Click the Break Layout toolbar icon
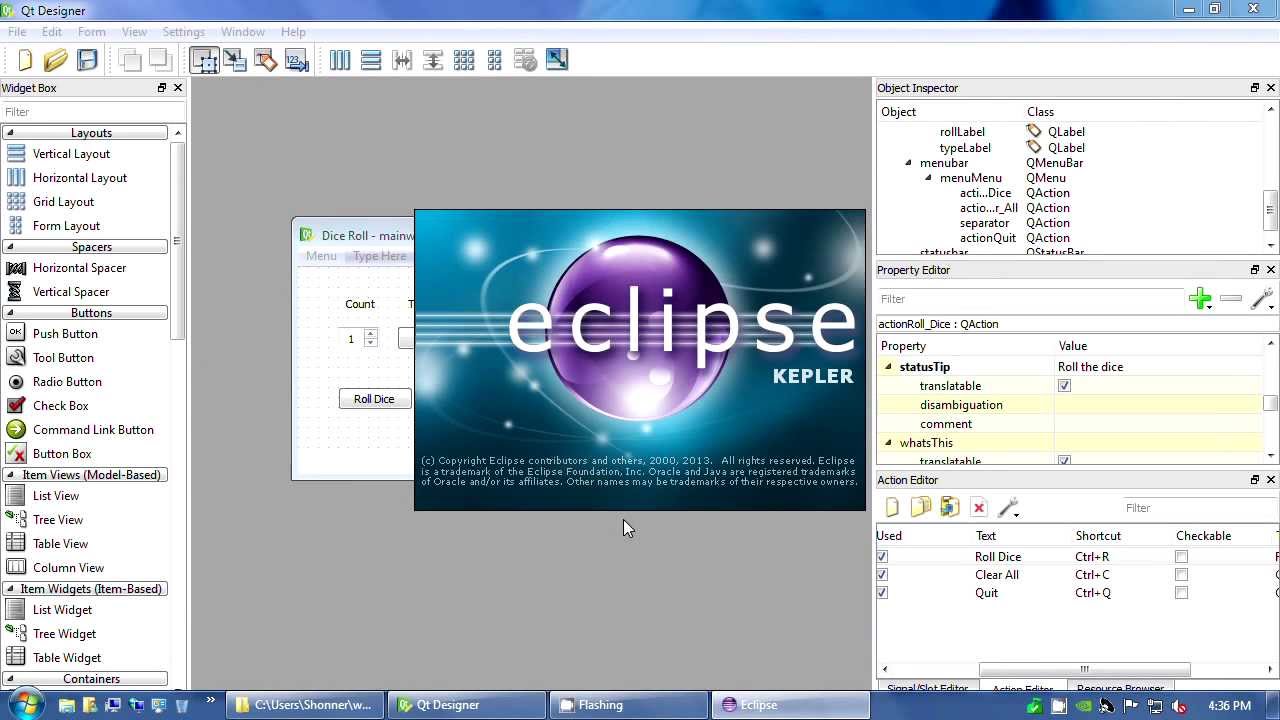 pos(526,61)
